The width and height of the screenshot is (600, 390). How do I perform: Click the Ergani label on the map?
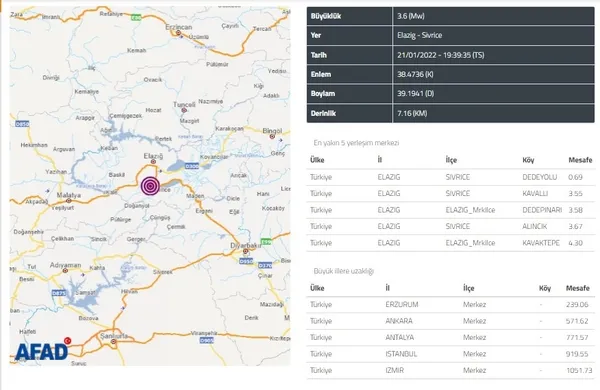click(204, 211)
